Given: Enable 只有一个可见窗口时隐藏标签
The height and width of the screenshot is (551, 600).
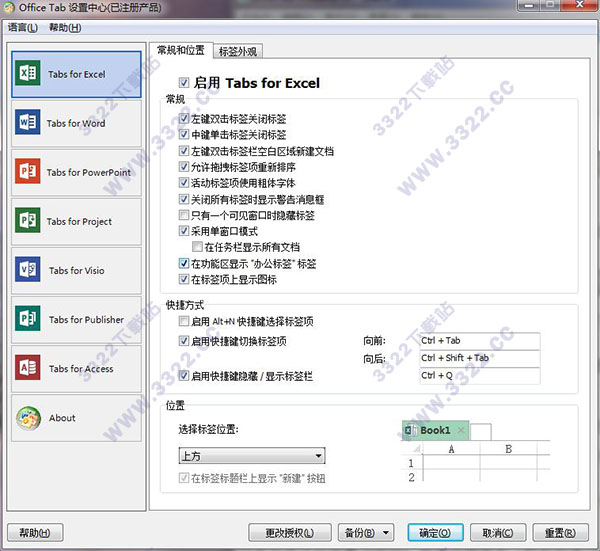Looking at the screenshot, I should 184,215.
